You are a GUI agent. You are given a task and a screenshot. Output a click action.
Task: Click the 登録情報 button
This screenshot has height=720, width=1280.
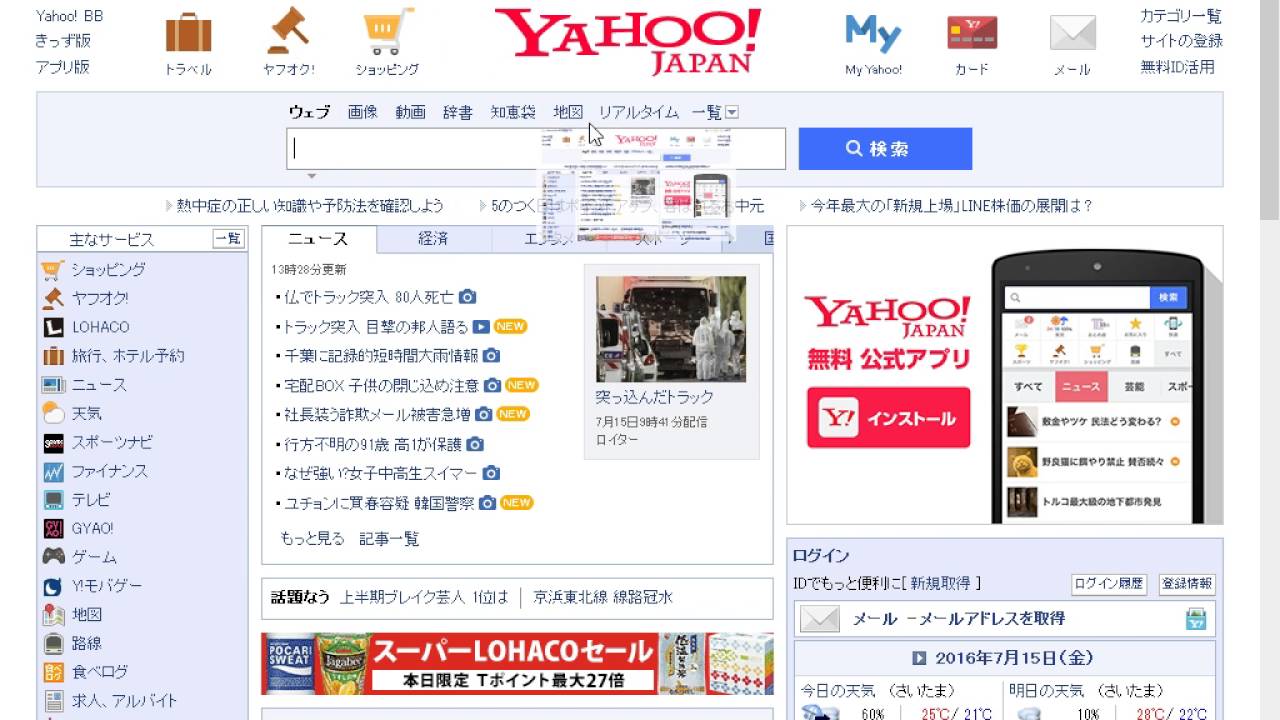(1187, 584)
